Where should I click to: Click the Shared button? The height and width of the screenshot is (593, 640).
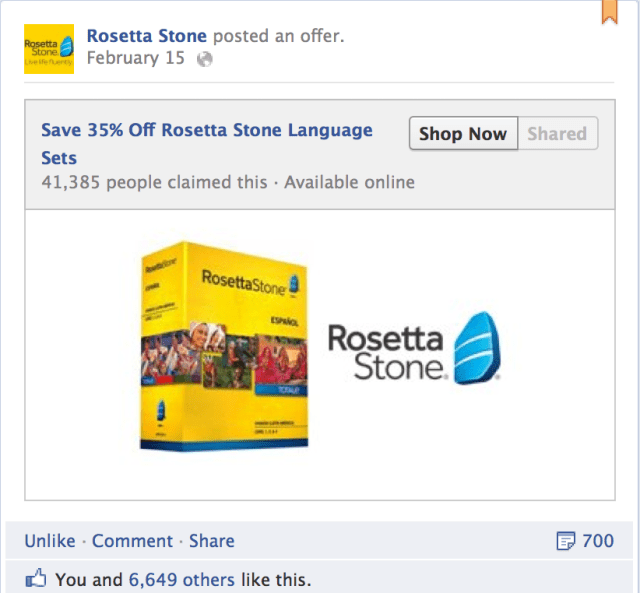(x=557, y=134)
